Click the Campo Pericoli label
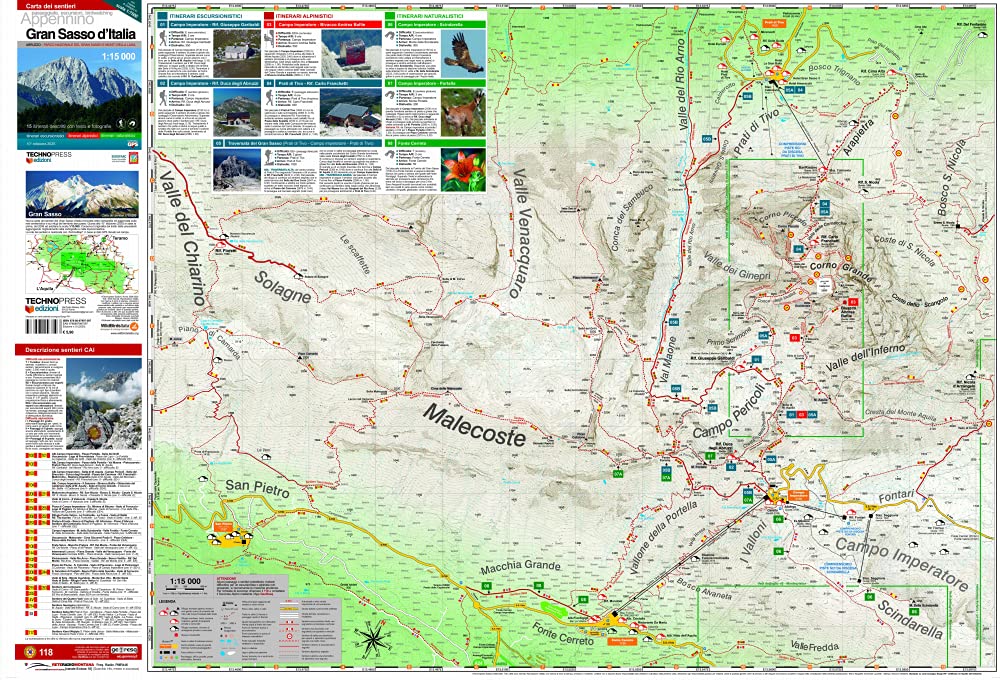The width and height of the screenshot is (1000, 680). pyautogui.click(x=729, y=411)
